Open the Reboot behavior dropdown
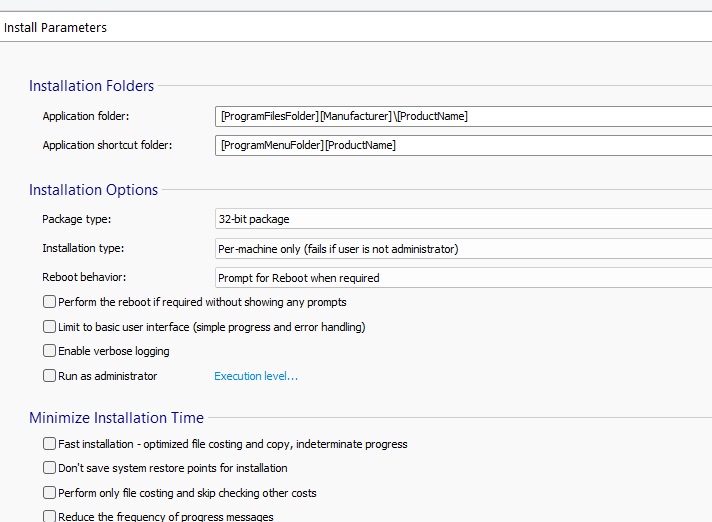 point(462,277)
